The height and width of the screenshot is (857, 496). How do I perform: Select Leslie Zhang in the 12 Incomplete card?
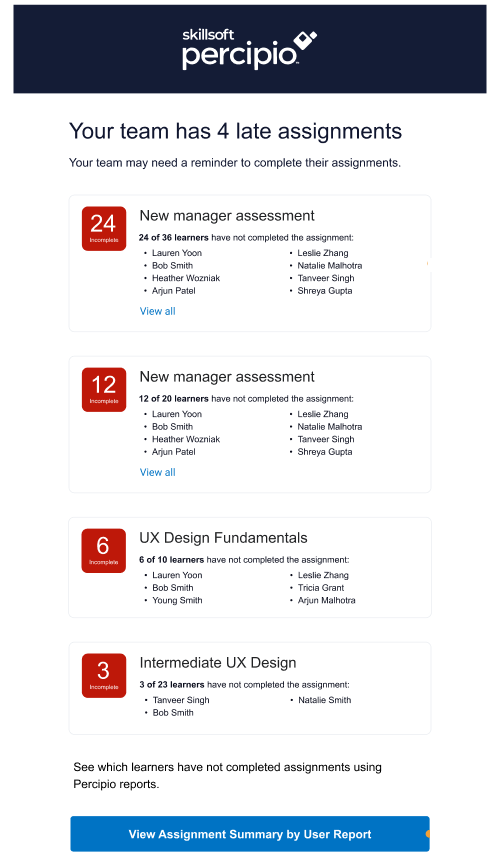click(323, 414)
